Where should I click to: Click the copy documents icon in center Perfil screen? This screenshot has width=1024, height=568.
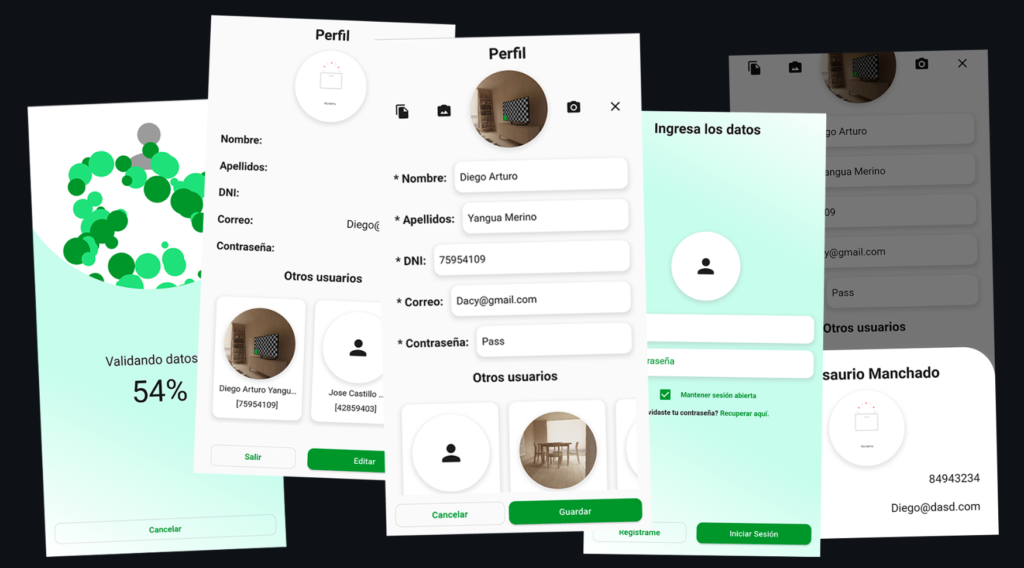pyautogui.click(x=402, y=112)
